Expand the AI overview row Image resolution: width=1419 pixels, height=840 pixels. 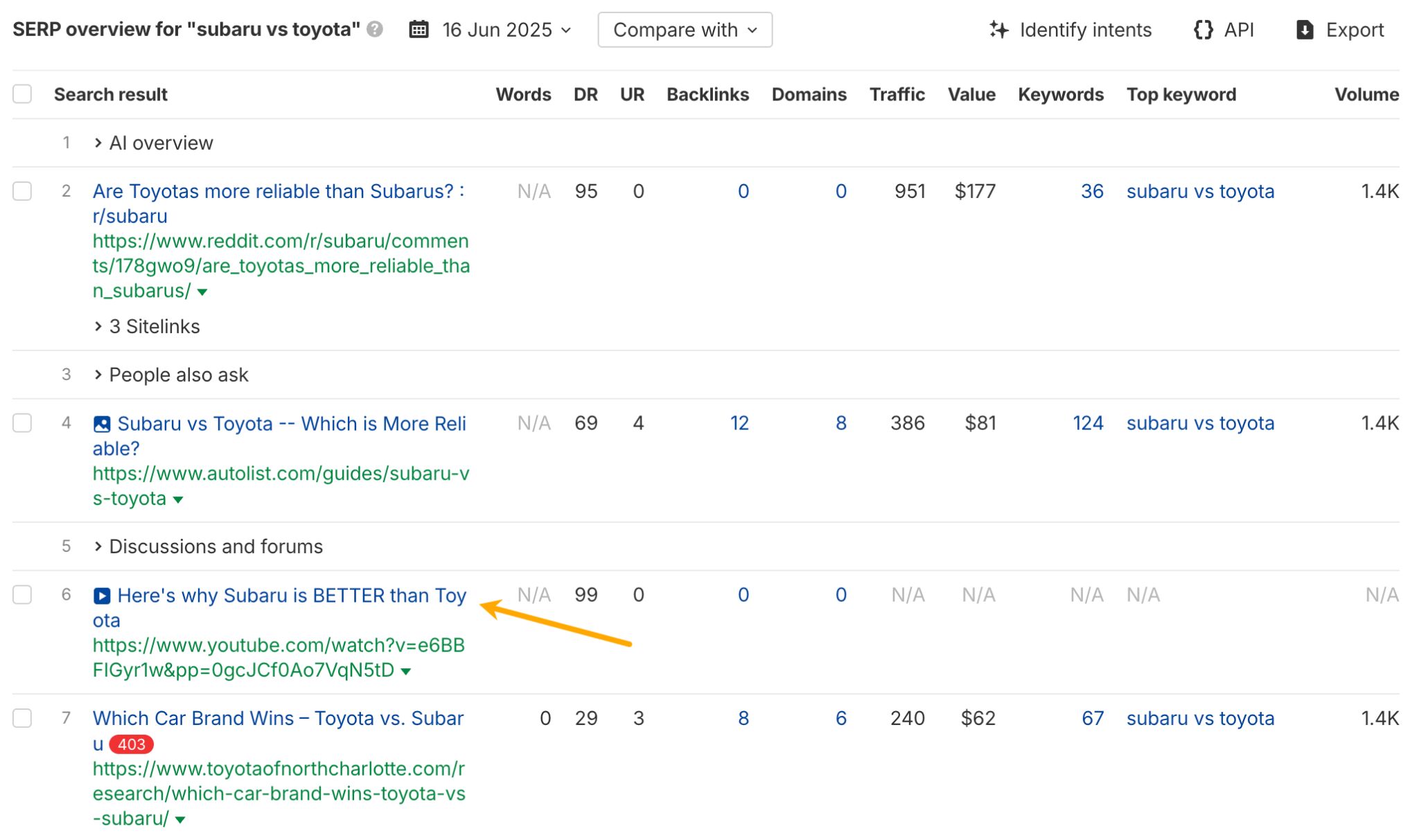[x=98, y=143]
